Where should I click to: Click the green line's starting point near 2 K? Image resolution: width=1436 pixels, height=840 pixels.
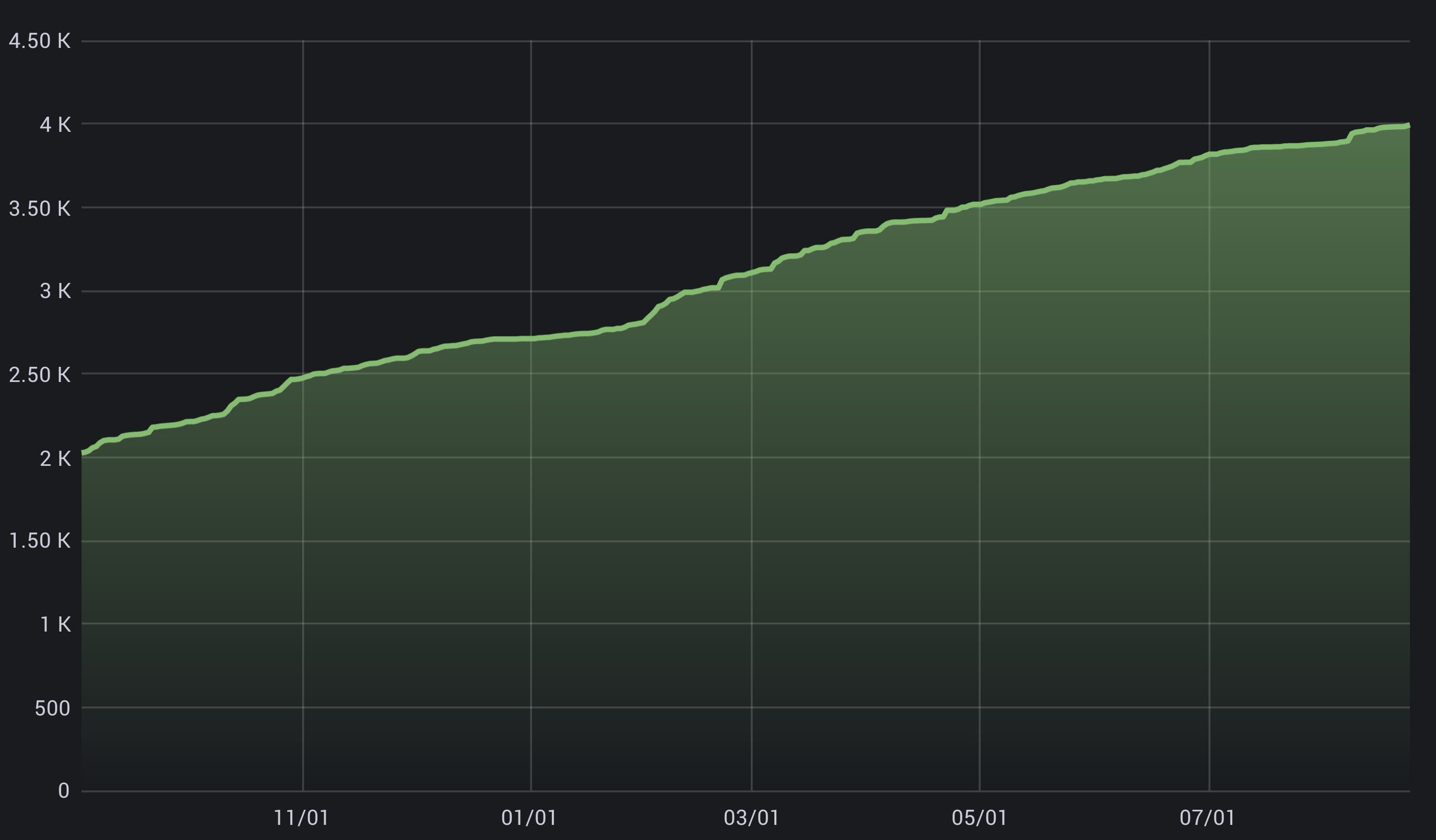(83, 452)
